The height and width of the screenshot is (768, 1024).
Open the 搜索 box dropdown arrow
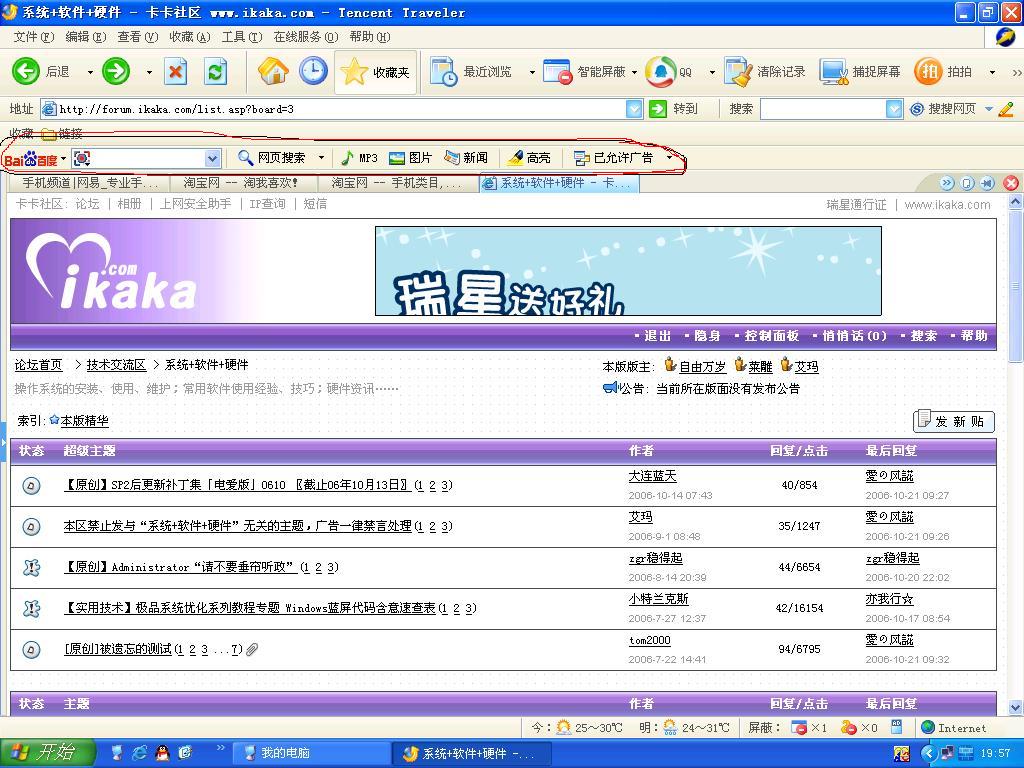[x=894, y=109]
